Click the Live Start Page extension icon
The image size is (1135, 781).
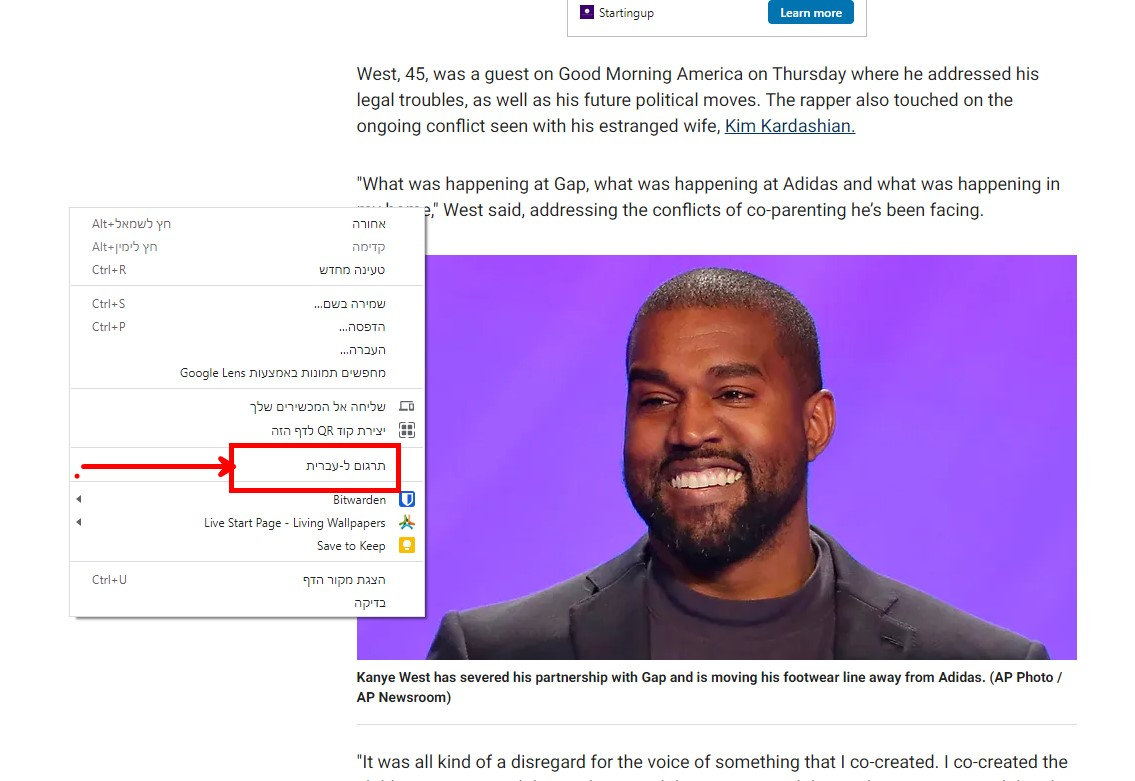pyautogui.click(x=407, y=523)
